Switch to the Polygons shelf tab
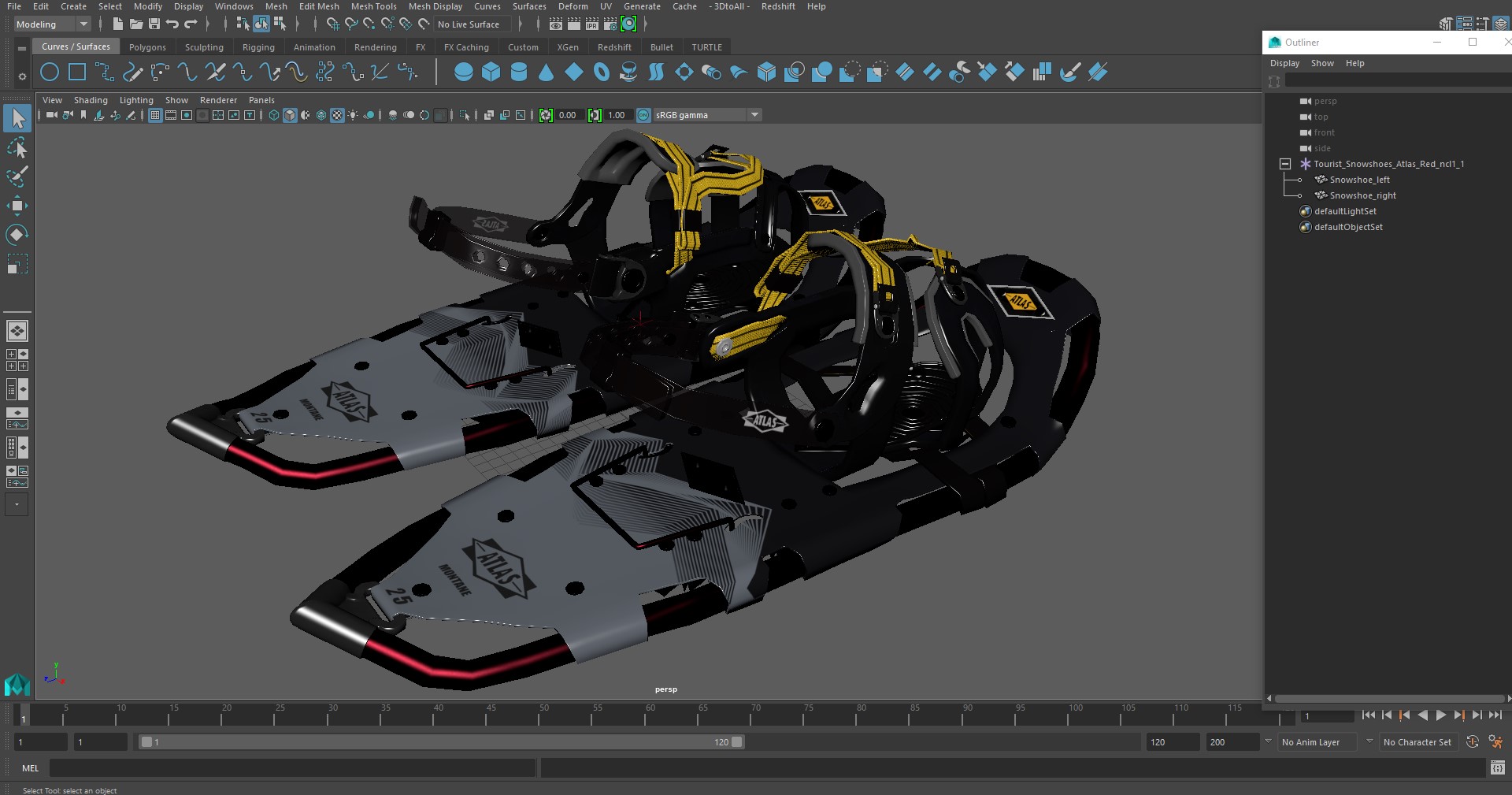The height and width of the screenshot is (795, 1512). (x=147, y=47)
